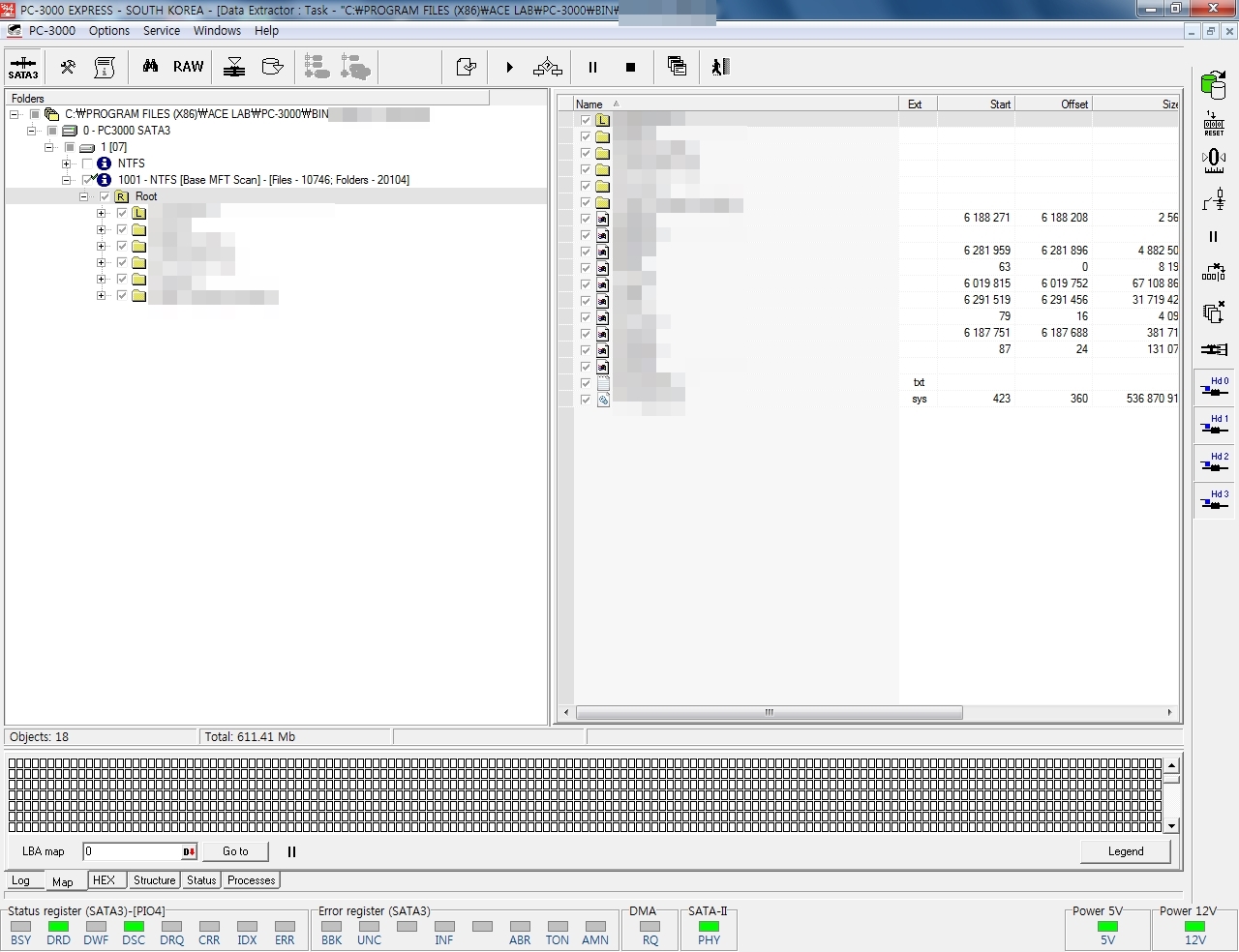Image resolution: width=1239 pixels, height=952 pixels.
Task: Toggle checkbox for 1001 - NTFS Base MFT Scan
Action: [87, 180]
